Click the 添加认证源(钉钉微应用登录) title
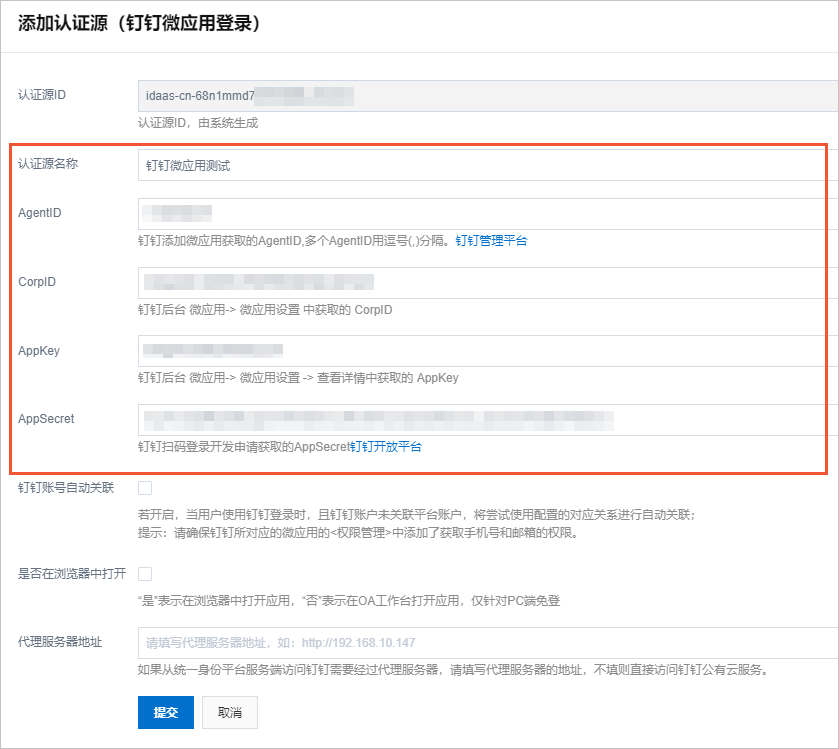This screenshot has height=749, width=839. pos(139,24)
